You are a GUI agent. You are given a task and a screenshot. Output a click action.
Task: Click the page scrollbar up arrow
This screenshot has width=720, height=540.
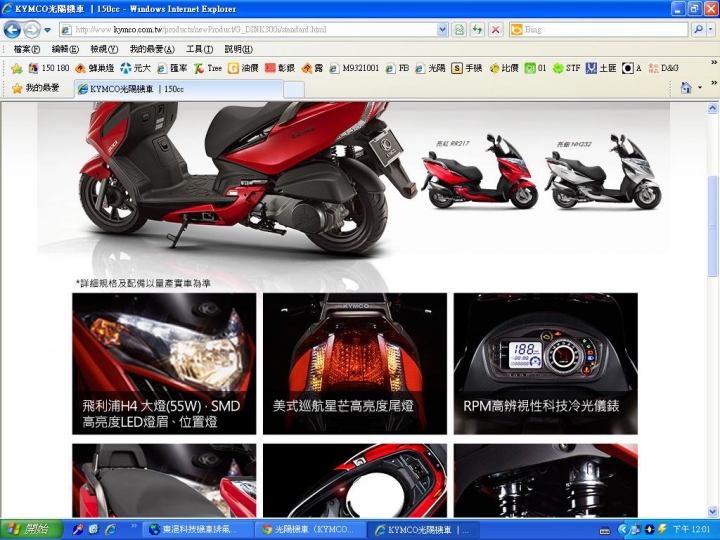click(713, 108)
